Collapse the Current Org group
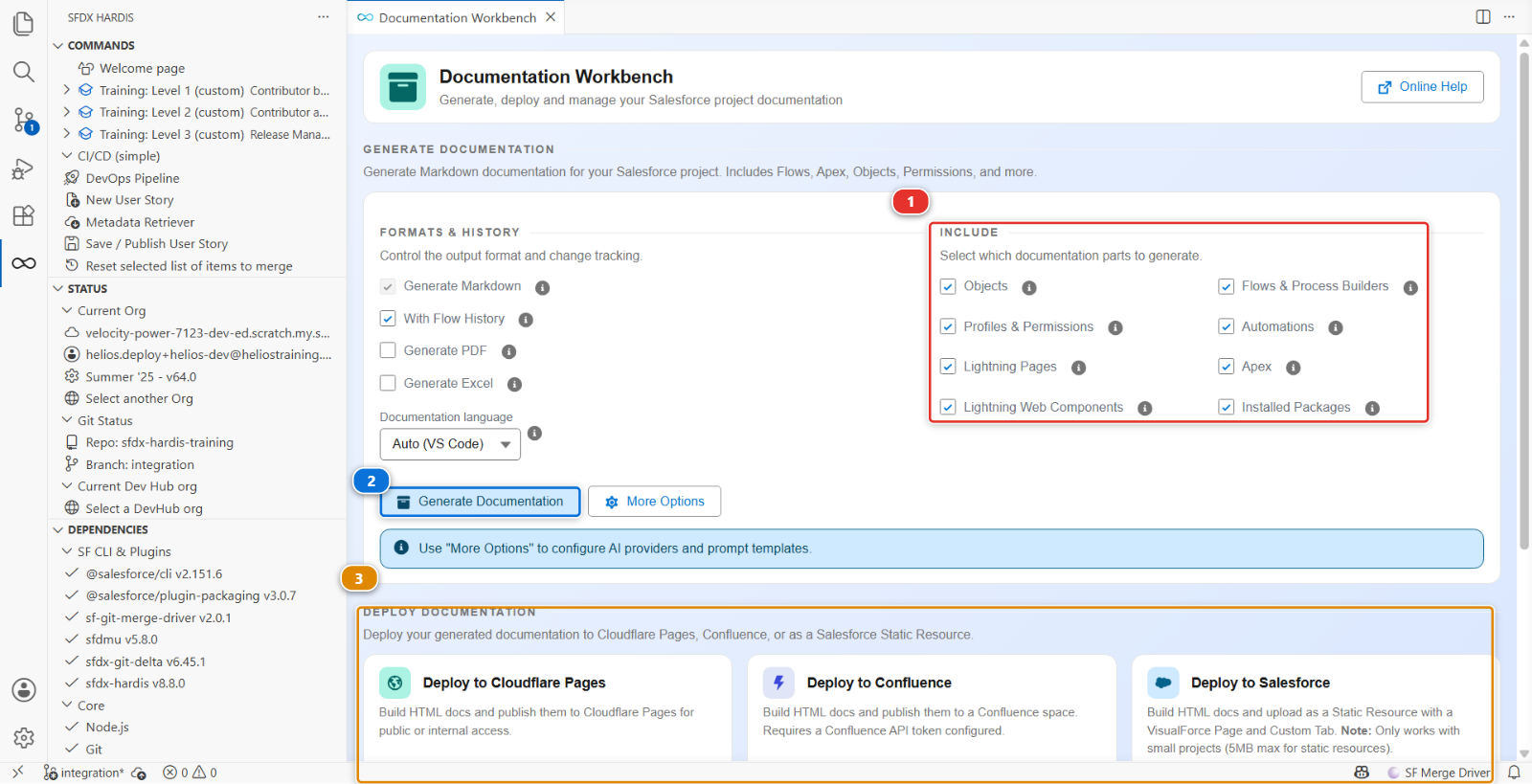Image resolution: width=1532 pixels, height=784 pixels. pos(67,310)
